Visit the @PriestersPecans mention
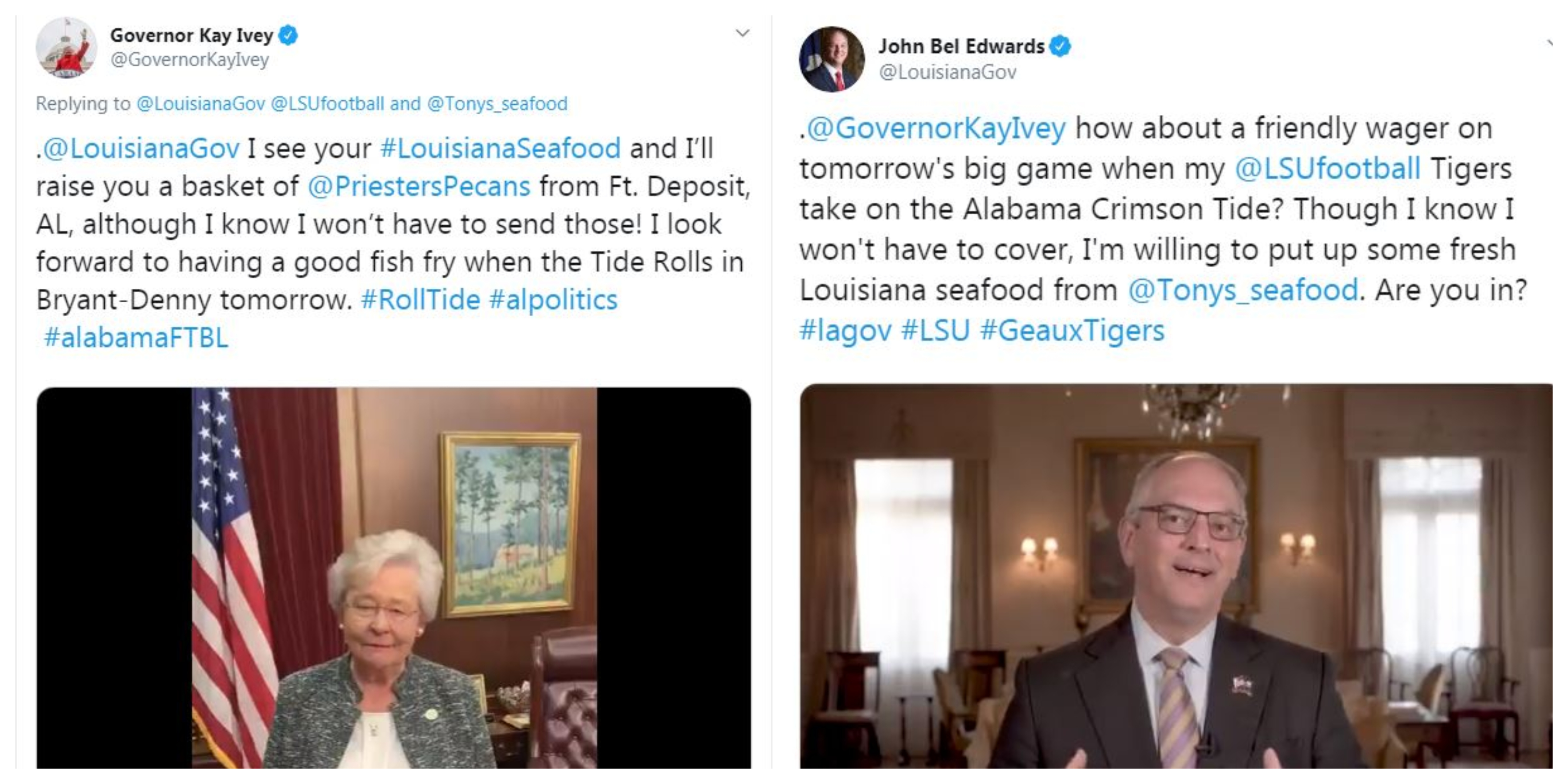Image resolution: width=1568 pixels, height=784 pixels. pyautogui.click(x=419, y=186)
